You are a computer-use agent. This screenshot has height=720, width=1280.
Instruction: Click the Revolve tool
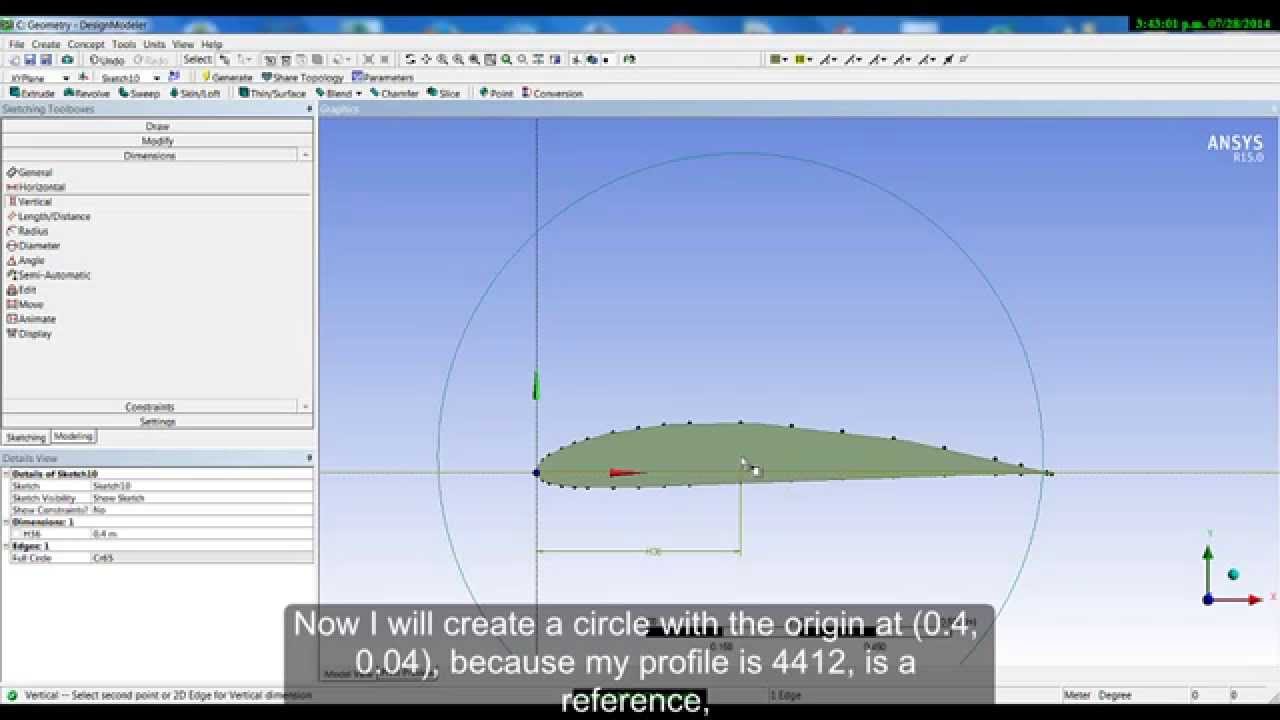point(87,93)
